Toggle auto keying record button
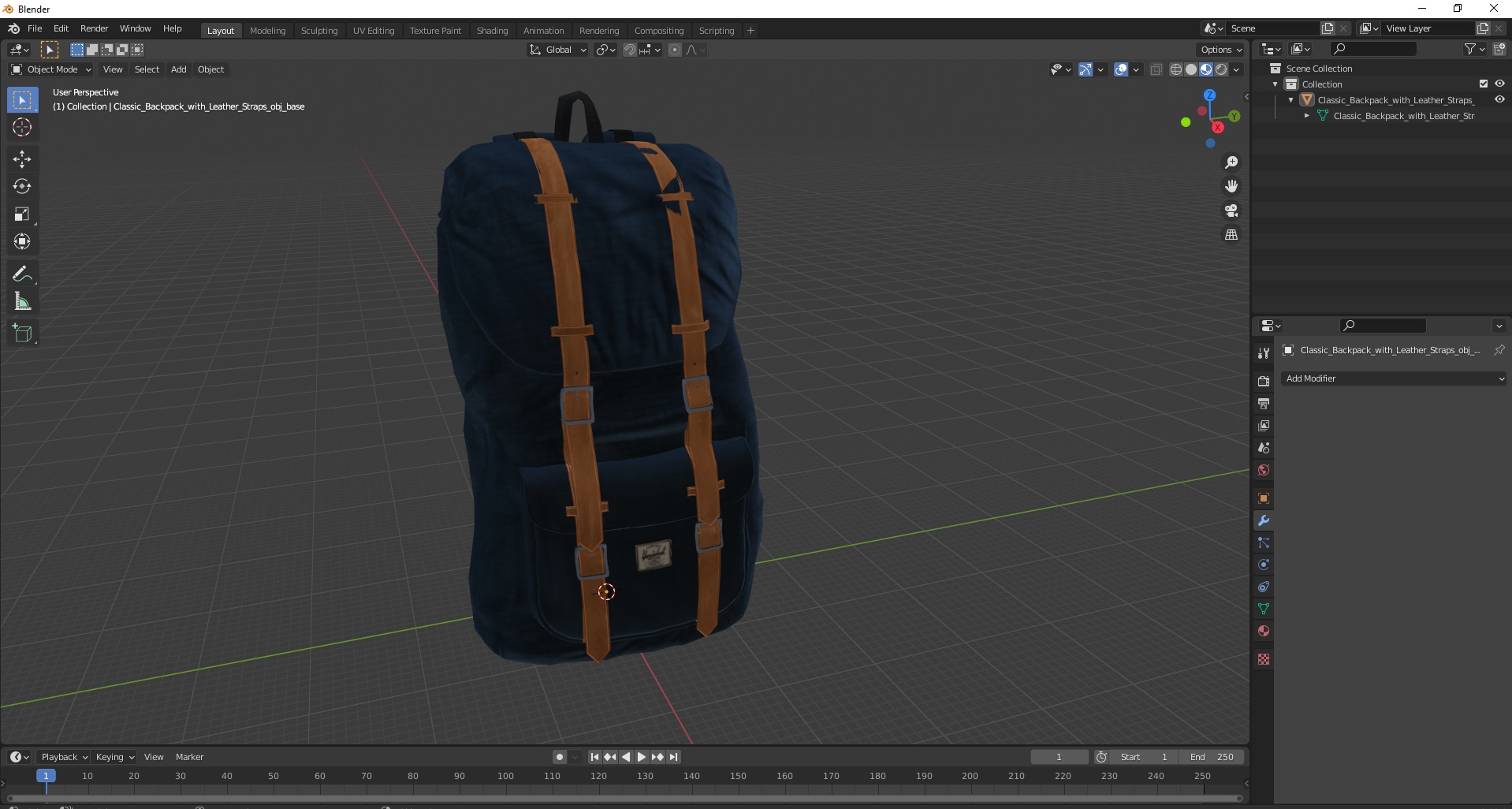Screen dimensions: 1512x809 point(560,757)
